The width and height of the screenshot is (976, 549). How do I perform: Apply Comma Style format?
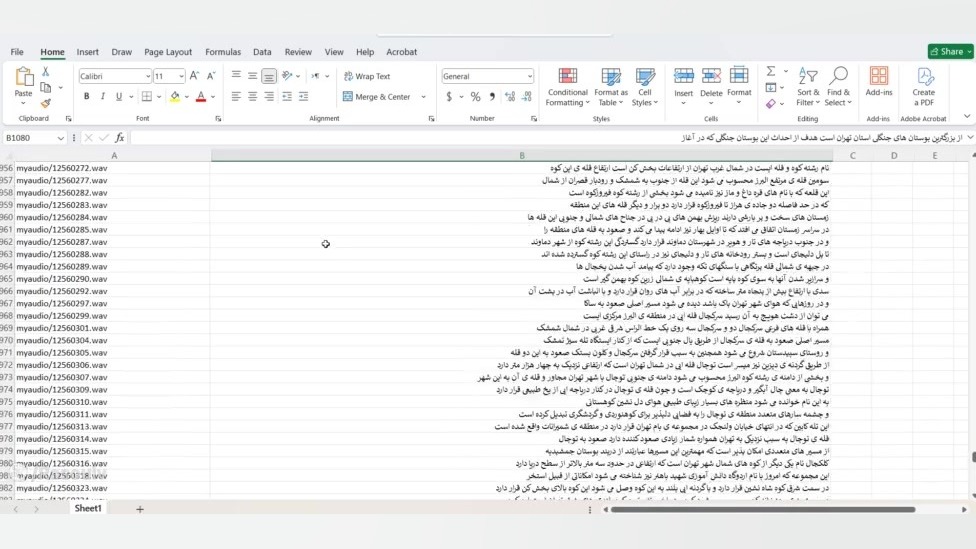coord(492,96)
